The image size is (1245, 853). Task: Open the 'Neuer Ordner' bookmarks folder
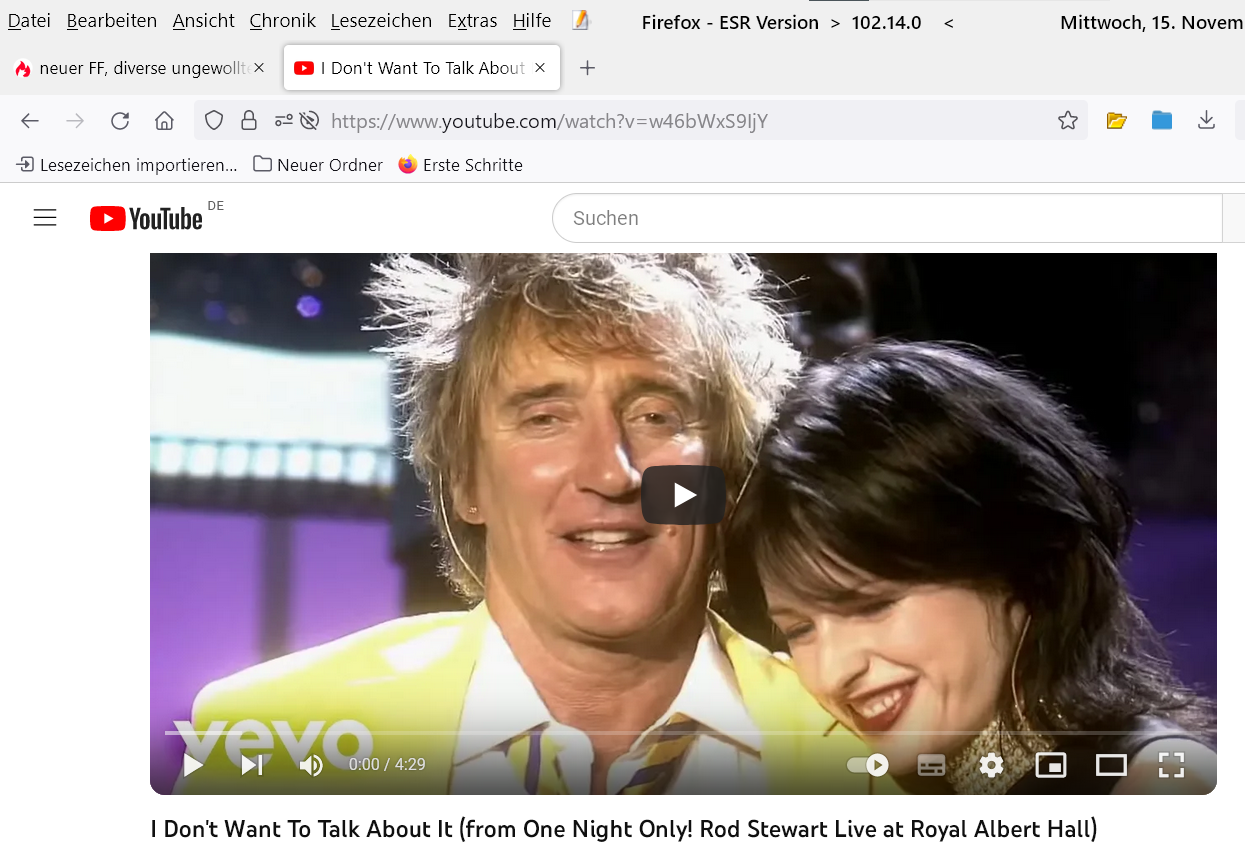pyautogui.click(x=318, y=165)
